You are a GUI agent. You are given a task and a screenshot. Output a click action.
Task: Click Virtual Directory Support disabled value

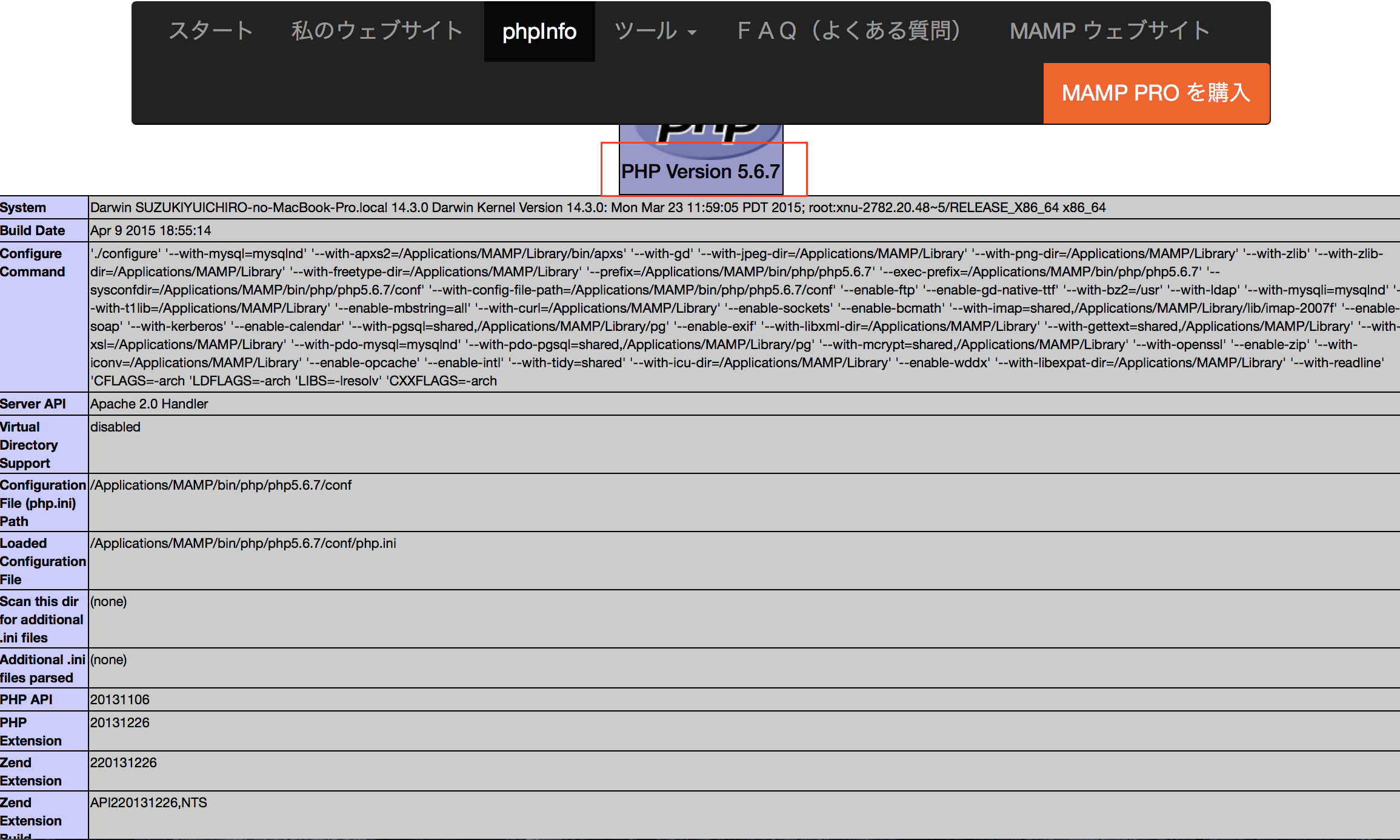coord(115,427)
